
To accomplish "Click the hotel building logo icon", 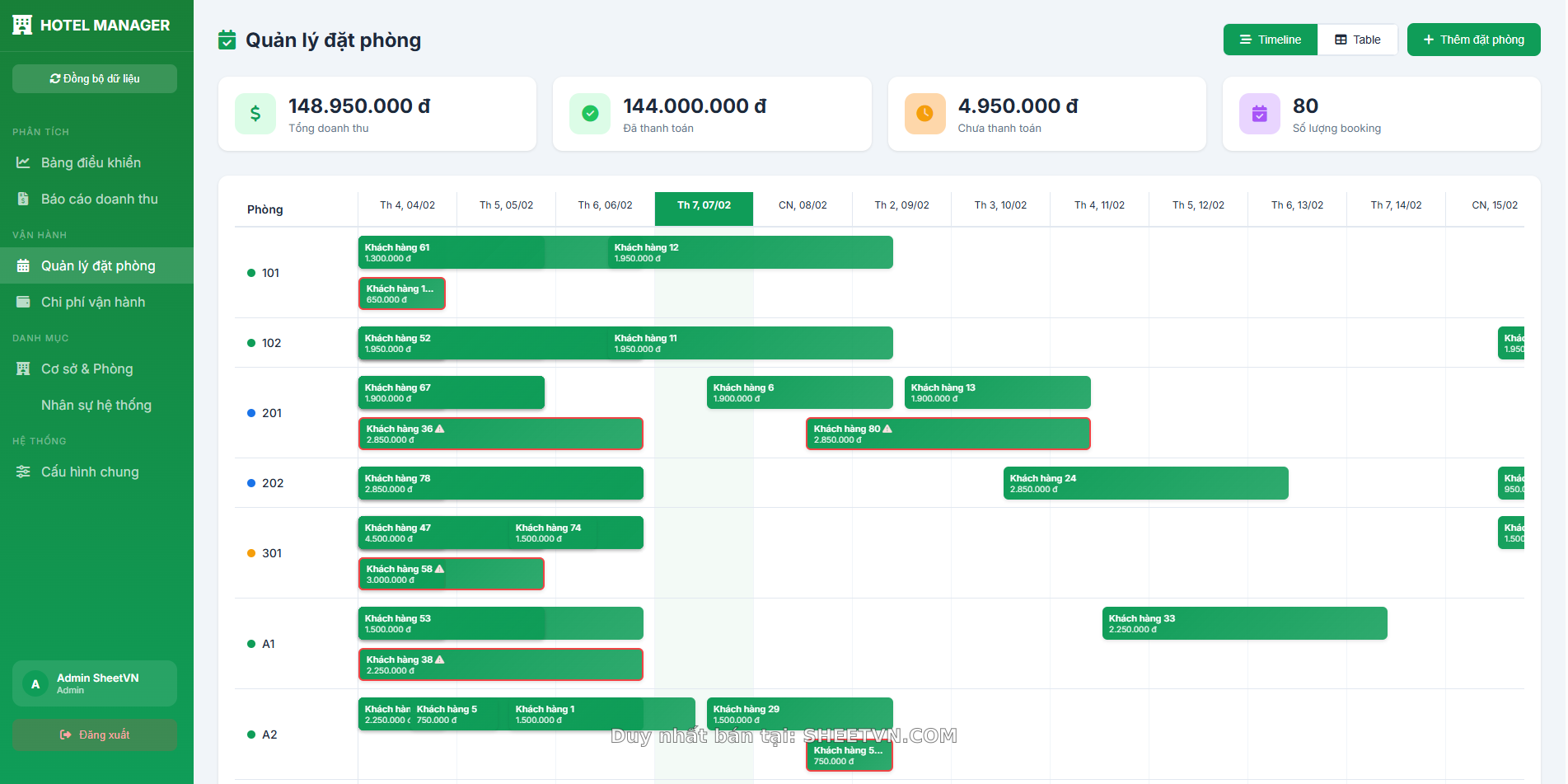I will pos(22,26).
